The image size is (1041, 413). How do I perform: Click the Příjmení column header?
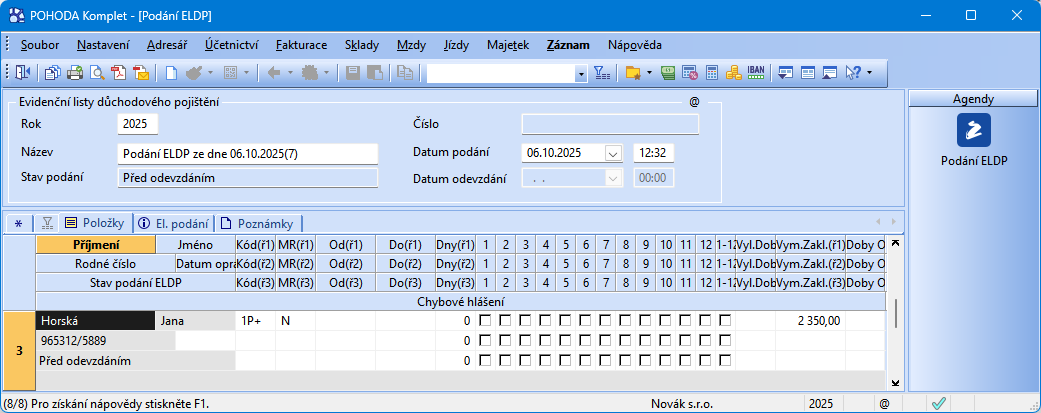[x=96, y=244]
